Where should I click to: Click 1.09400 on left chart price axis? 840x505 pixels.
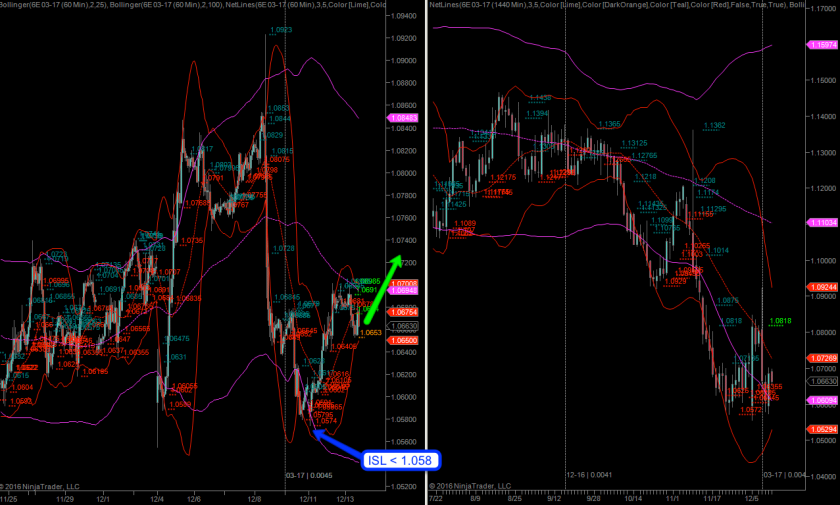(404, 16)
